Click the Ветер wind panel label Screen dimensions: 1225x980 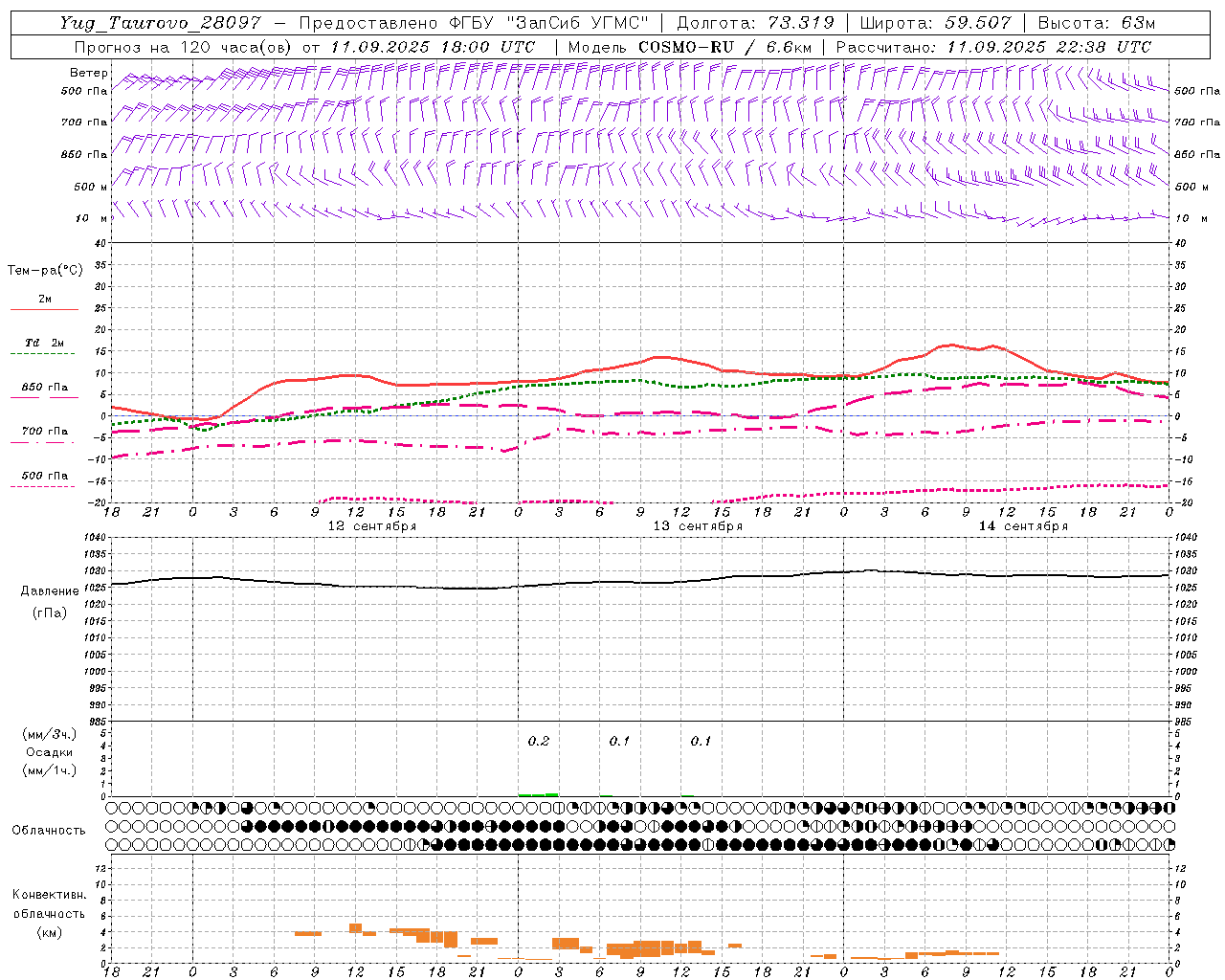point(89,73)
